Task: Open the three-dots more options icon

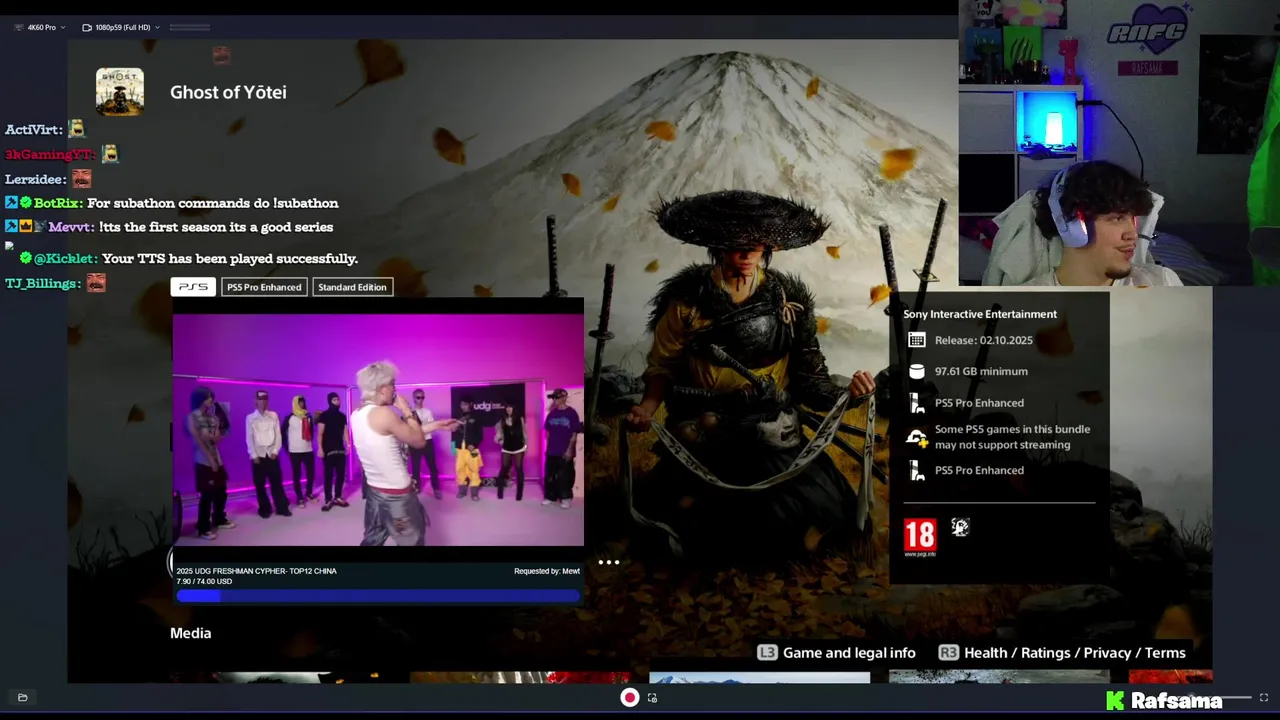Action: click(x=609, y=562)
